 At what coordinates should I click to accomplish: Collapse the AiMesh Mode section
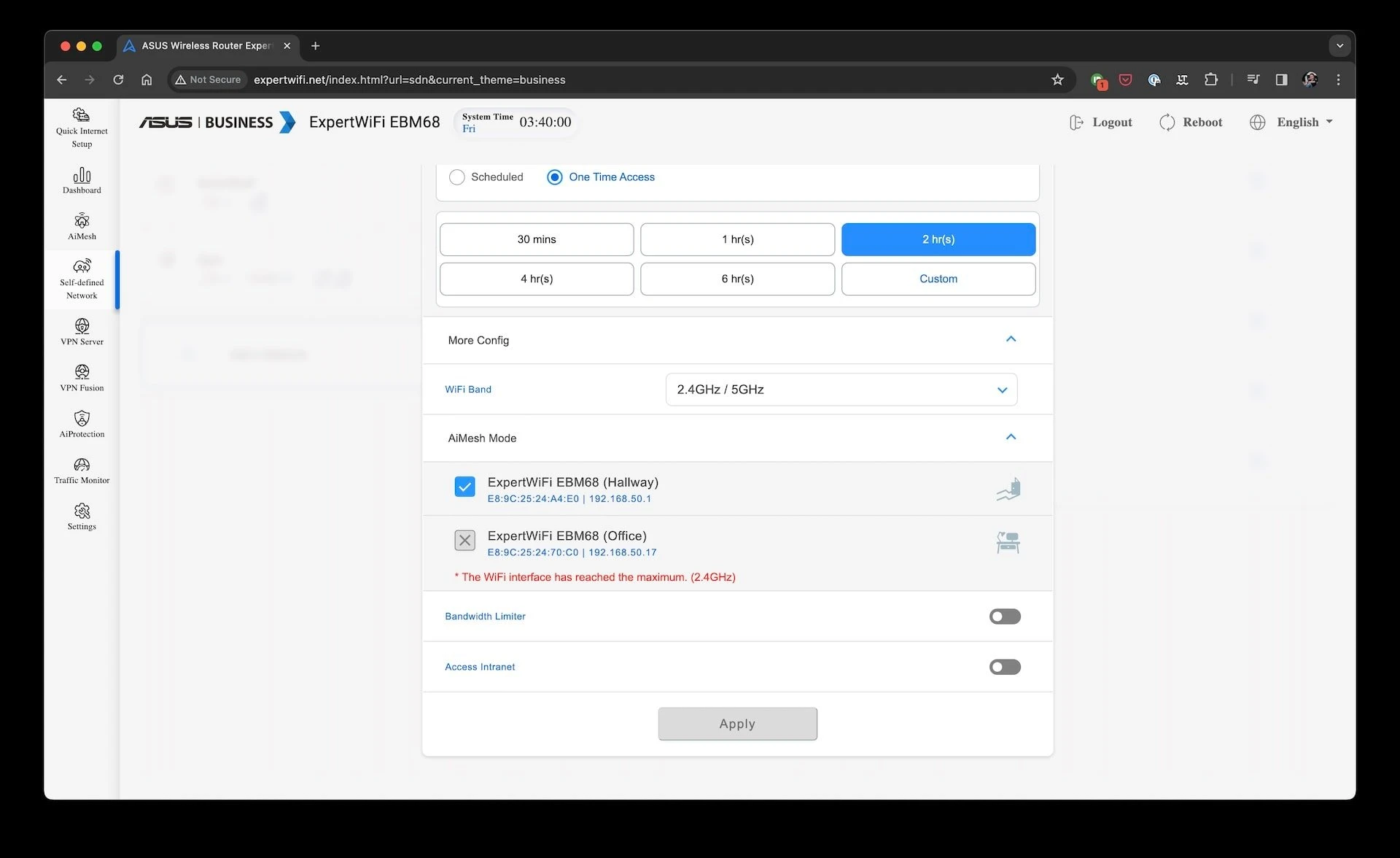[x=1011, y=437]
